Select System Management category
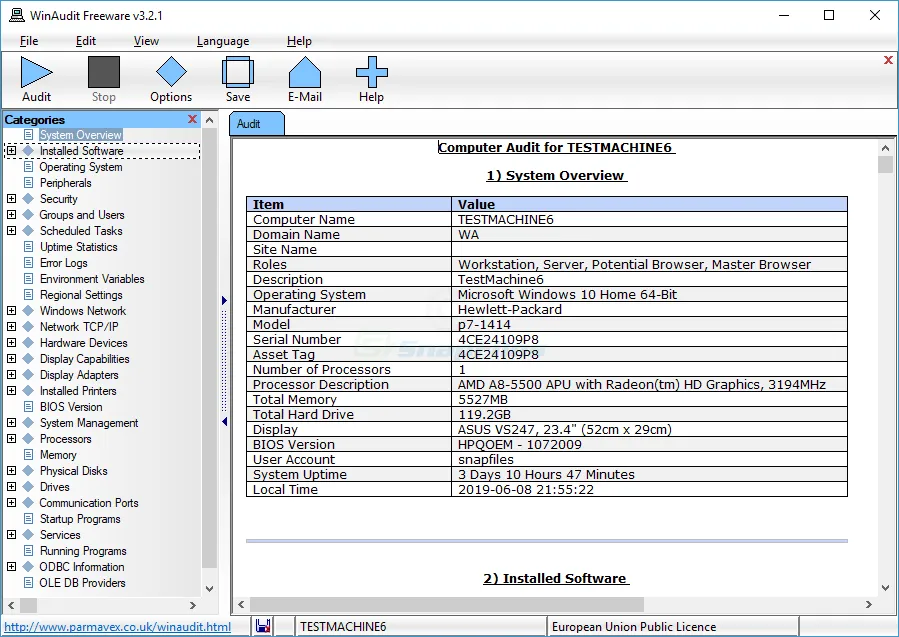 pyautogui.click(x=89, y=423)
